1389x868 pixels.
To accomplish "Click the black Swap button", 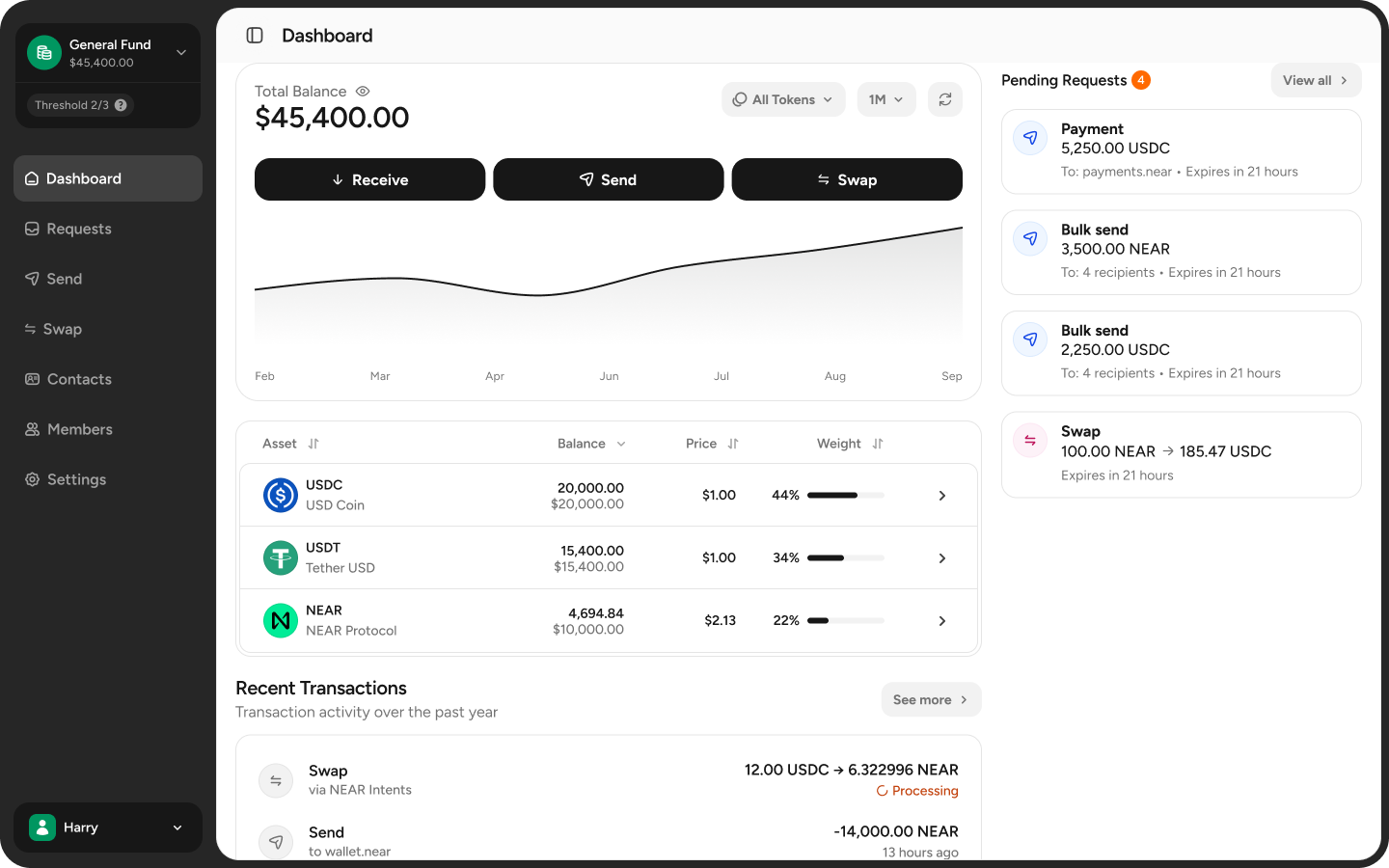I will [x=847, y=179].
